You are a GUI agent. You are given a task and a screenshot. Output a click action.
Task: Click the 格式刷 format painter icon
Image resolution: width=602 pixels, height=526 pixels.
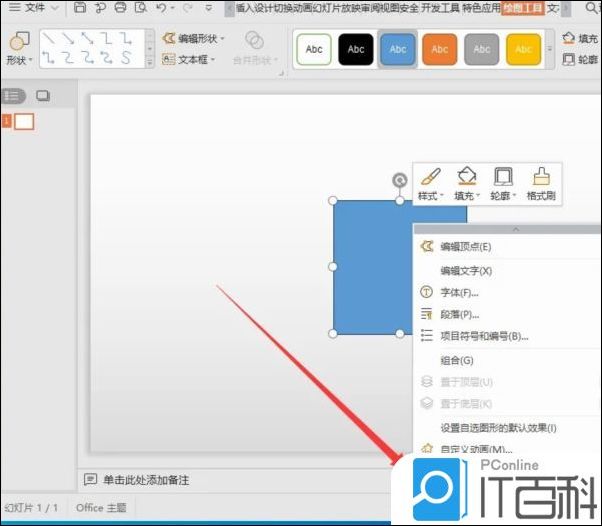coord(541,184)
